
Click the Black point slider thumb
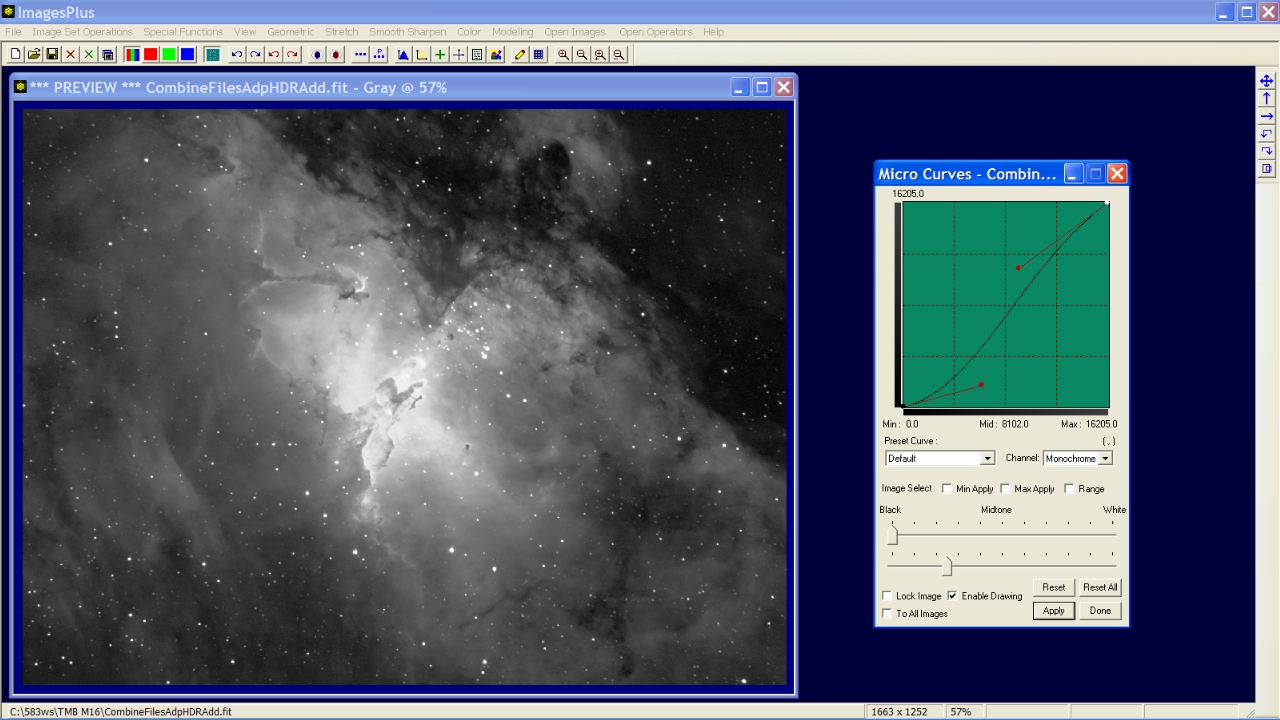click(893, 535)
